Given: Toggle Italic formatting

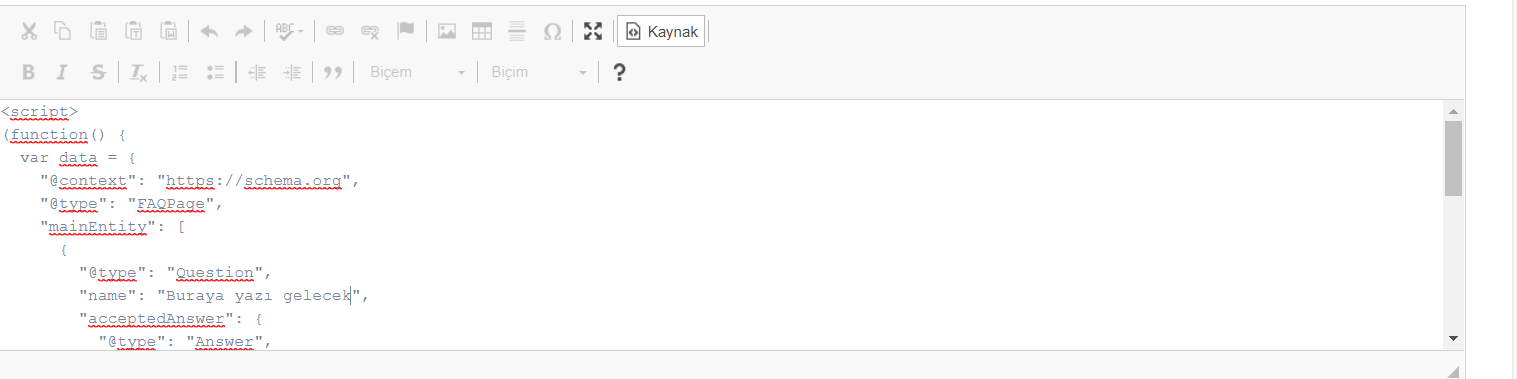Looking at the screenshot, I should pyautogui.click(x=62, y=72).
